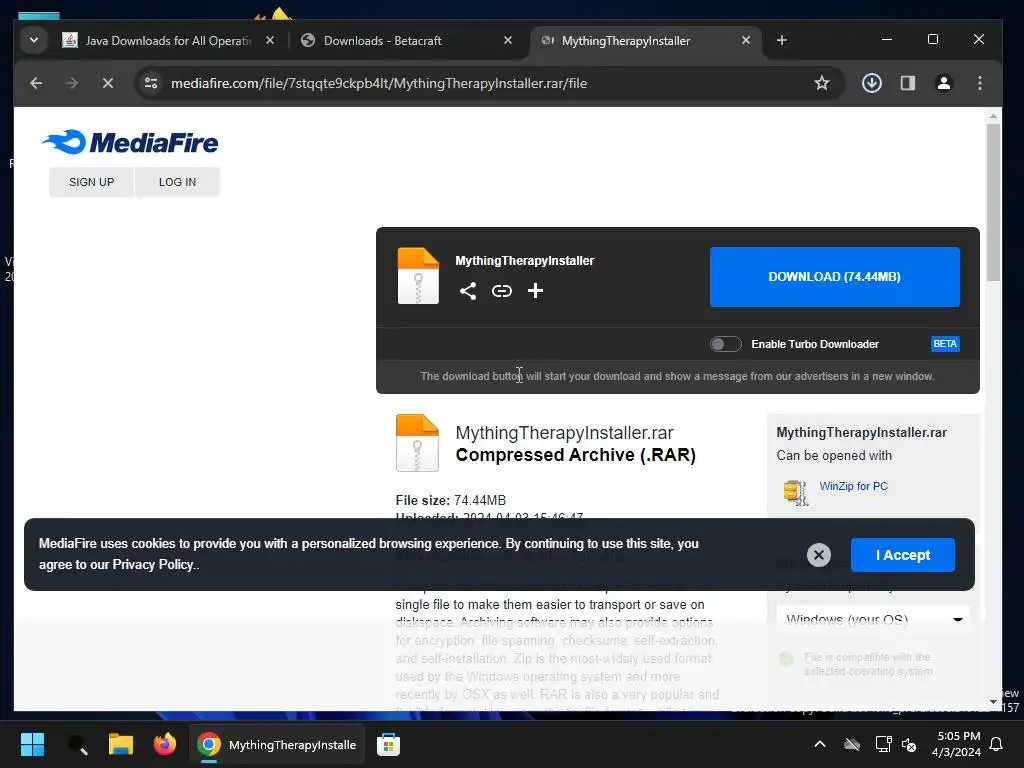
Task: Click the WinZip icon
Action: [796, 492]
